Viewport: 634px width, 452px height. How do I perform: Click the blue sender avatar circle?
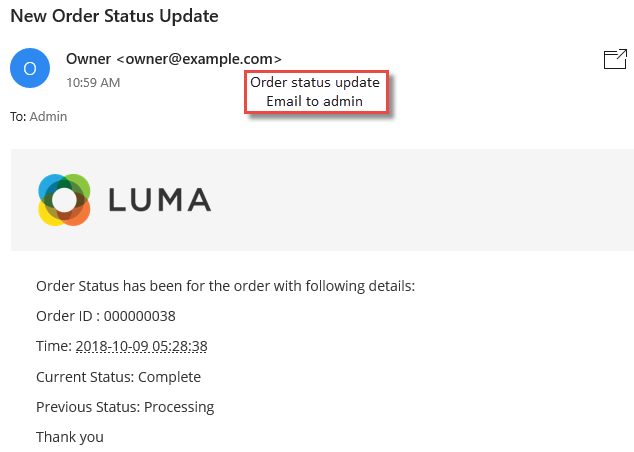[30, 68]
